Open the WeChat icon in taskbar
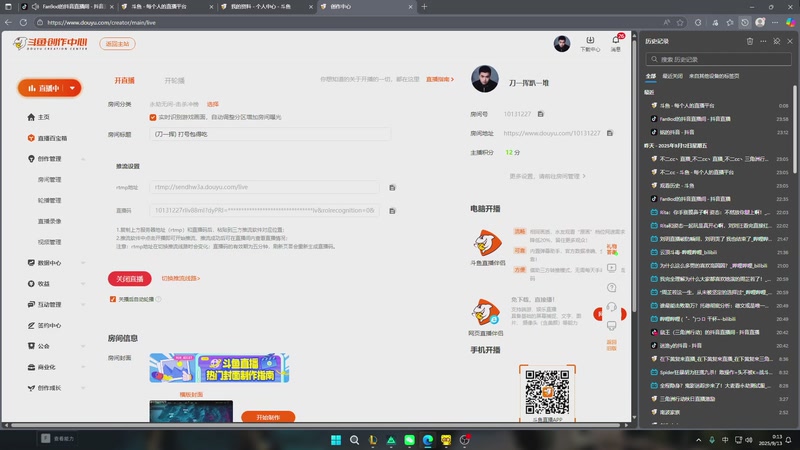 pos(409,440)
